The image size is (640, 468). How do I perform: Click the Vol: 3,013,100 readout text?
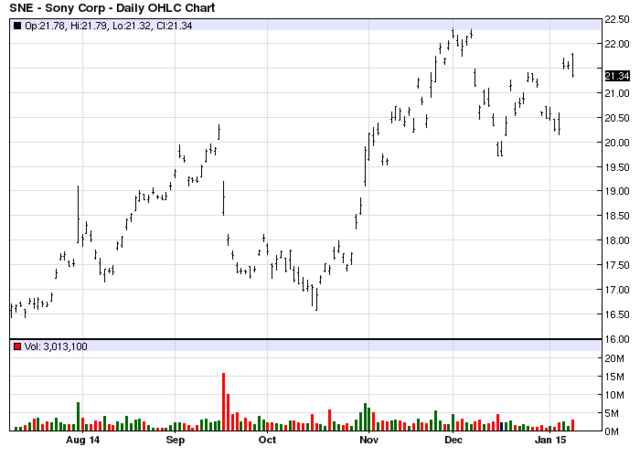click(56, 347)
